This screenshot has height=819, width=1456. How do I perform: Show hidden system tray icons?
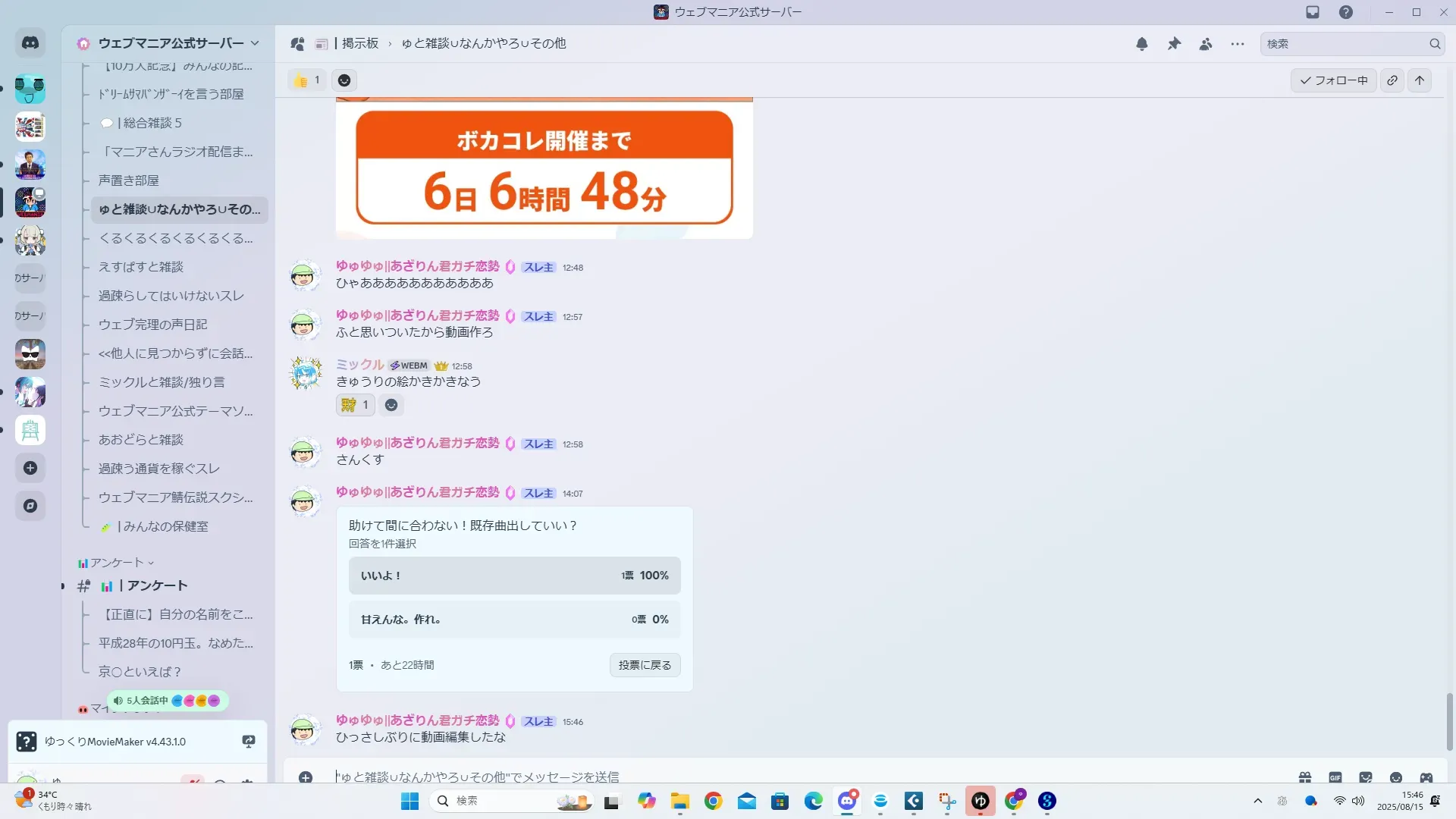coord(1258,801)
